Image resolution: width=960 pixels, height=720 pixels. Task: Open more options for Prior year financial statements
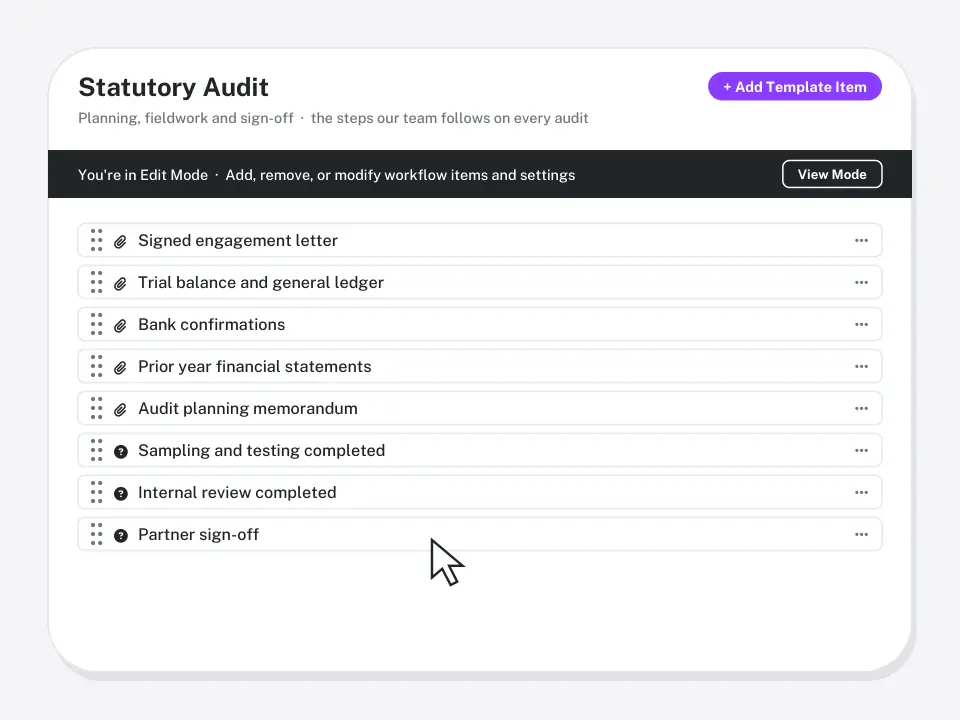(861, 366)
